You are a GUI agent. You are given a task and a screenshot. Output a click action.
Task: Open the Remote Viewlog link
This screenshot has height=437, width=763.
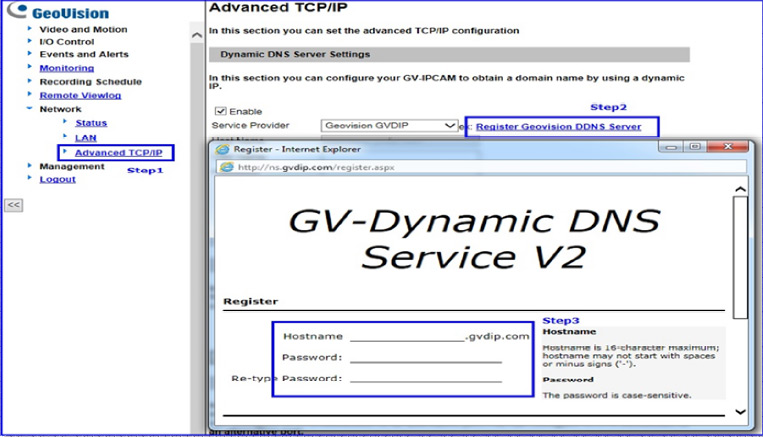pyautogui.click(x=80, y=95)
